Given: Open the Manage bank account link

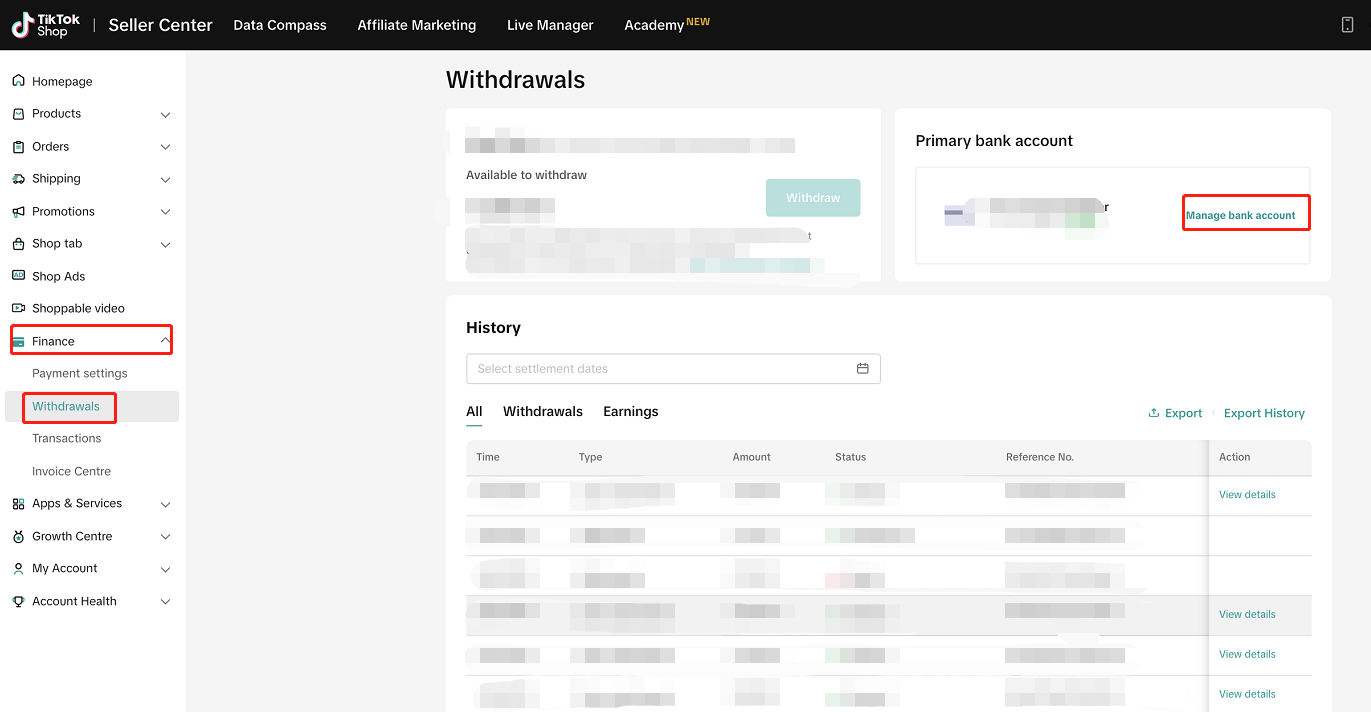Looking at the screenshot, I should tap(1240, 216).
